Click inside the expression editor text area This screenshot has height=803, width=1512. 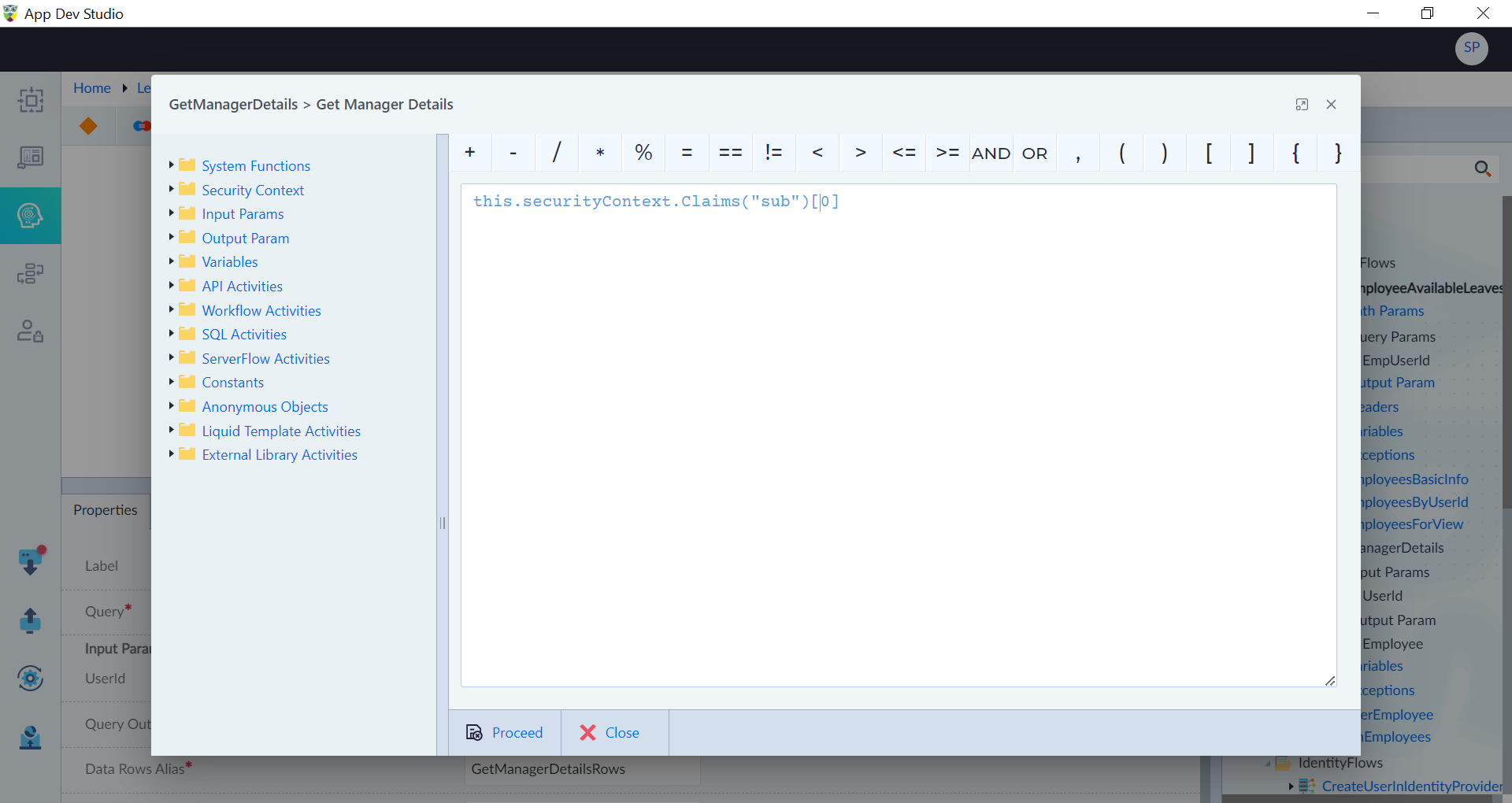click(x=899, y=435)
